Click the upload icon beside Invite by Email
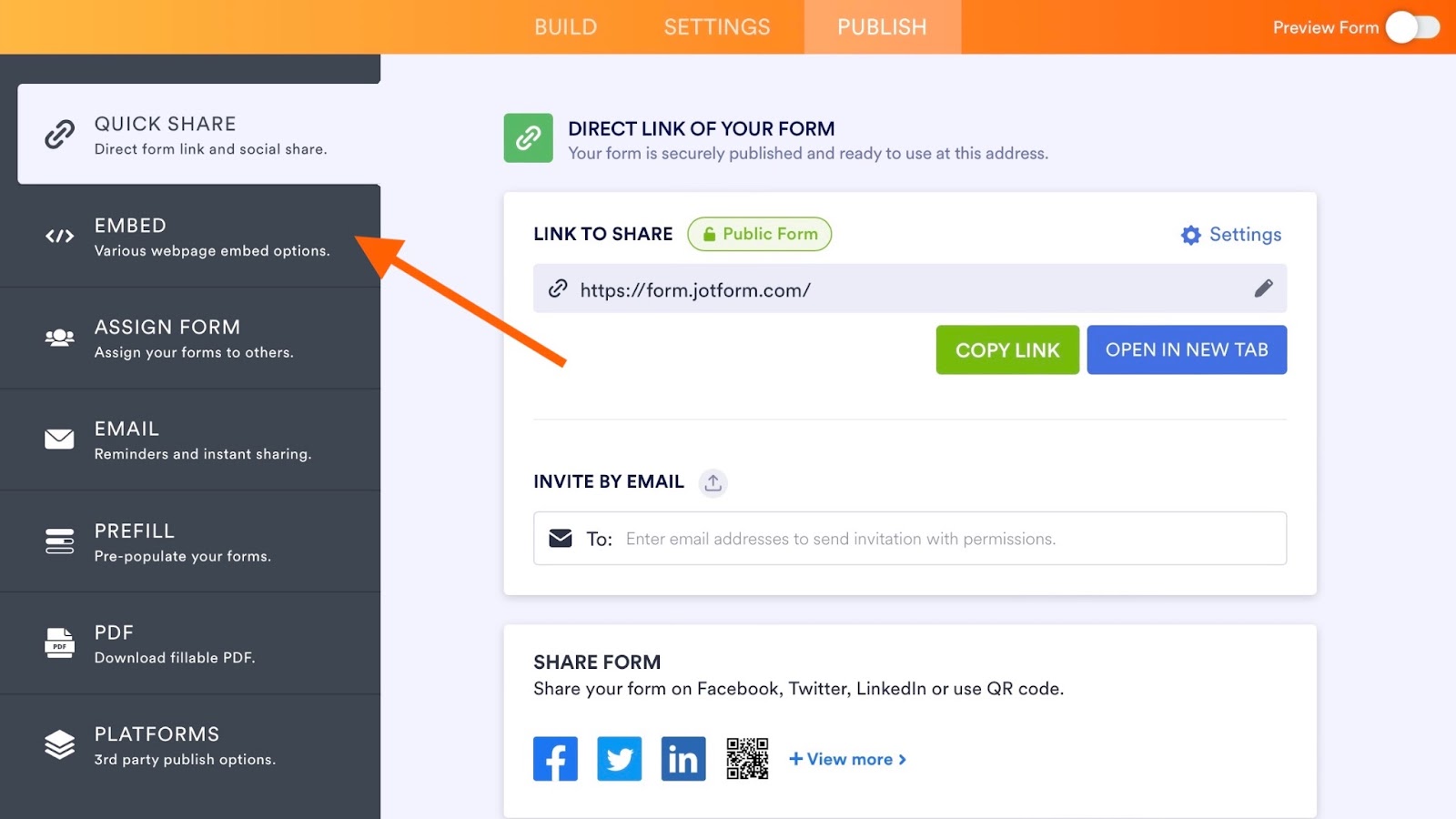The height and width of the screenshot is (819, 1456). [713, 482]
